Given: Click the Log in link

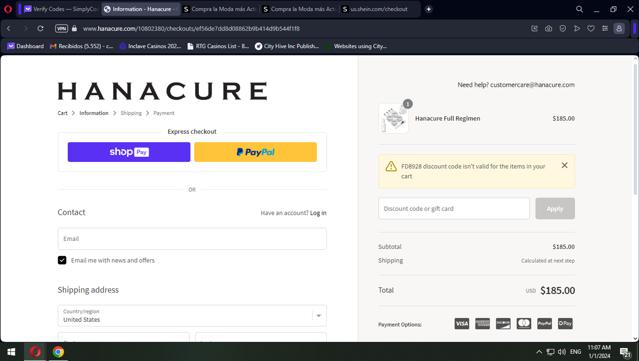Looking at the screenshot, I should [318, 213].
